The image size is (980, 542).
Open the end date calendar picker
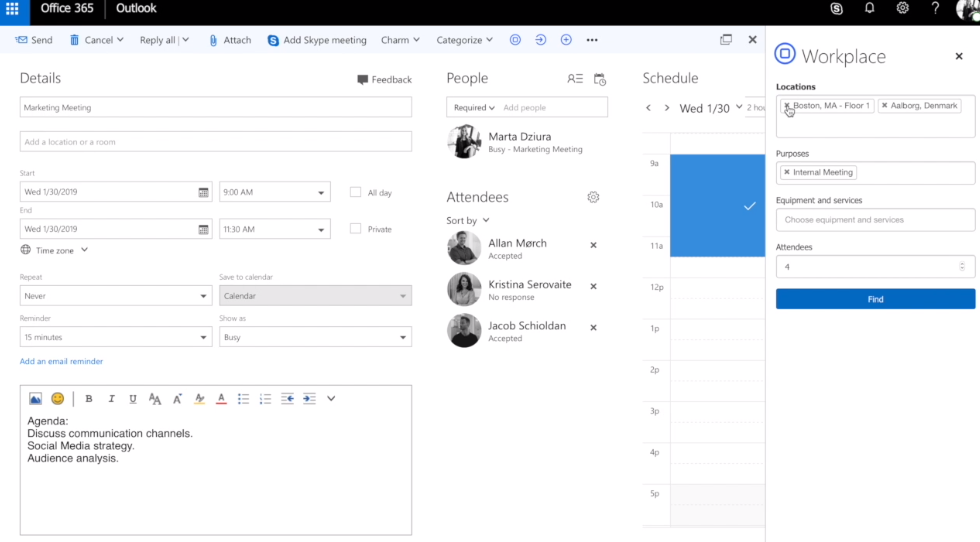point(203,229)
